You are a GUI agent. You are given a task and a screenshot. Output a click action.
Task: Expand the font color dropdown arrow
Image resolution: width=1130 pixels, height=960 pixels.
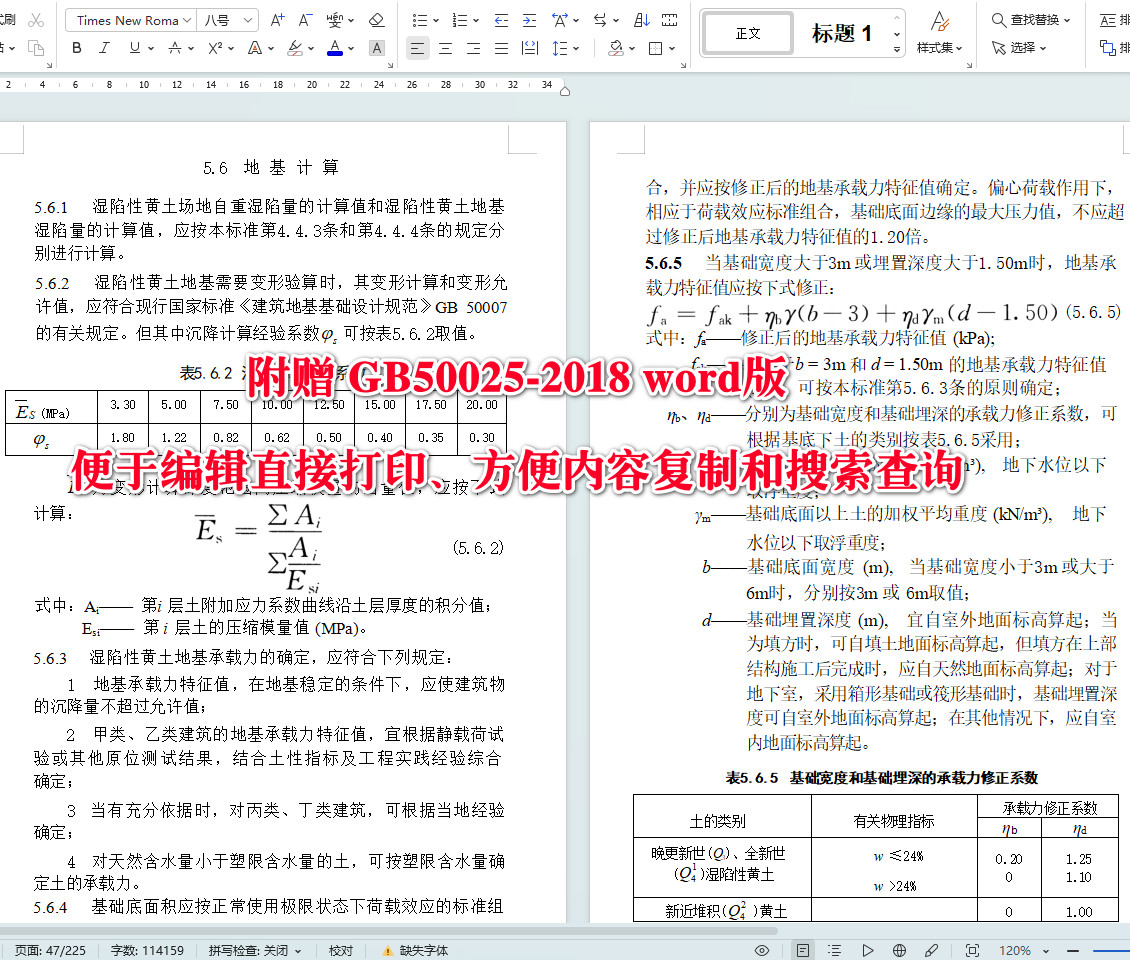click(x=349, y=48)
